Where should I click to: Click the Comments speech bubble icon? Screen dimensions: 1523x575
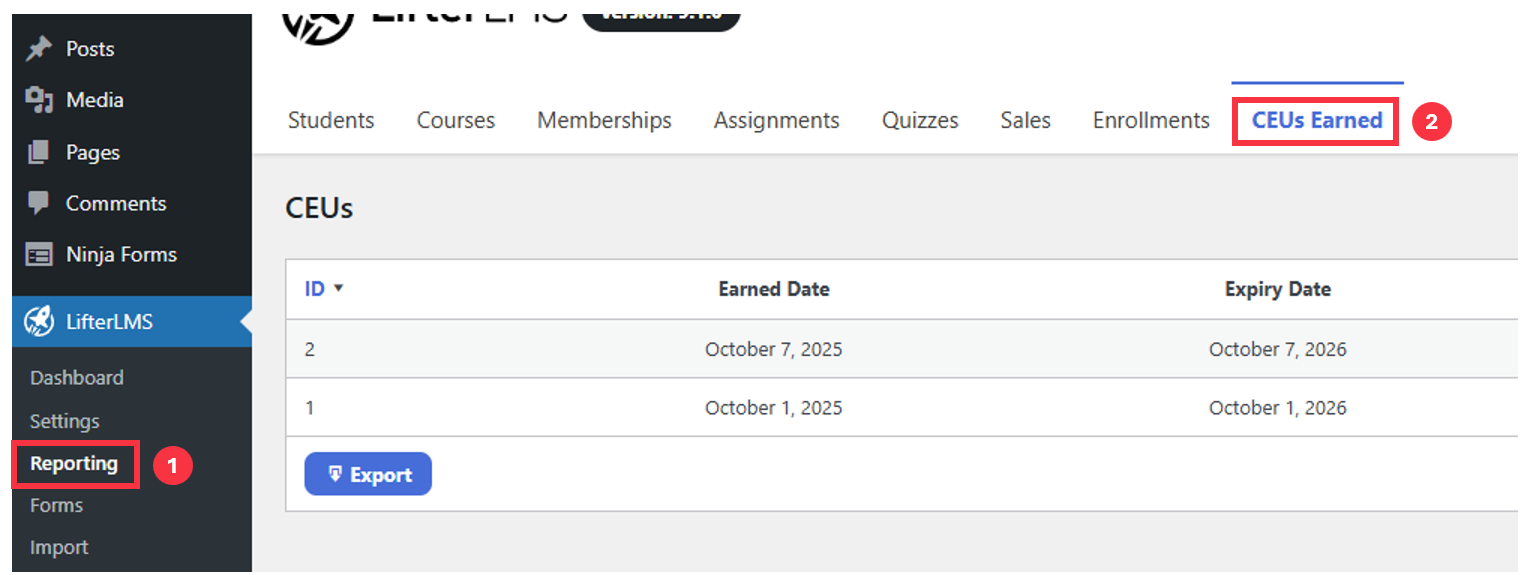(39, 203)
